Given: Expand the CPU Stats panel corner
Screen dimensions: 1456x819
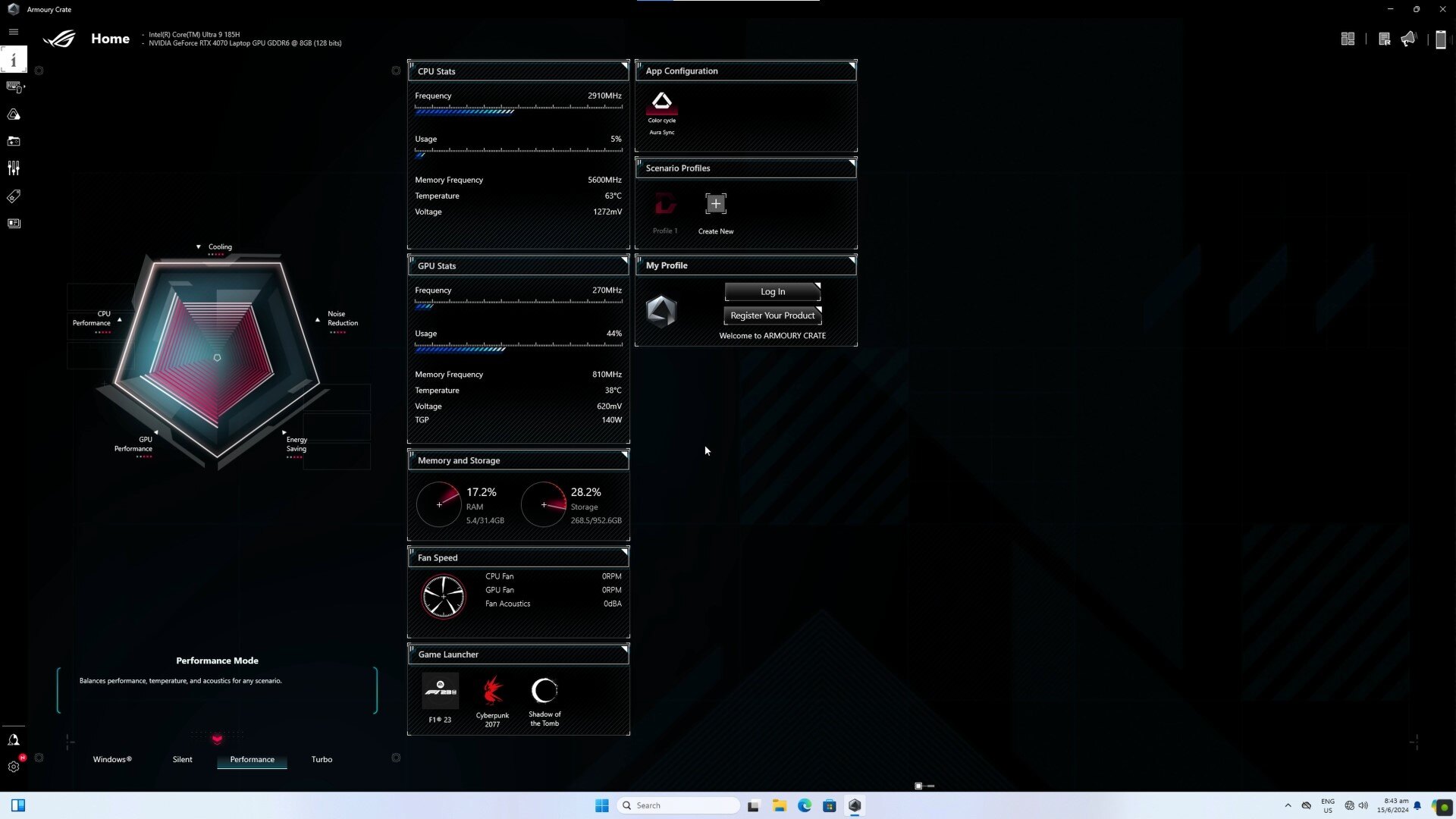Looking at the screenshot, I should (x=625, y=66).
